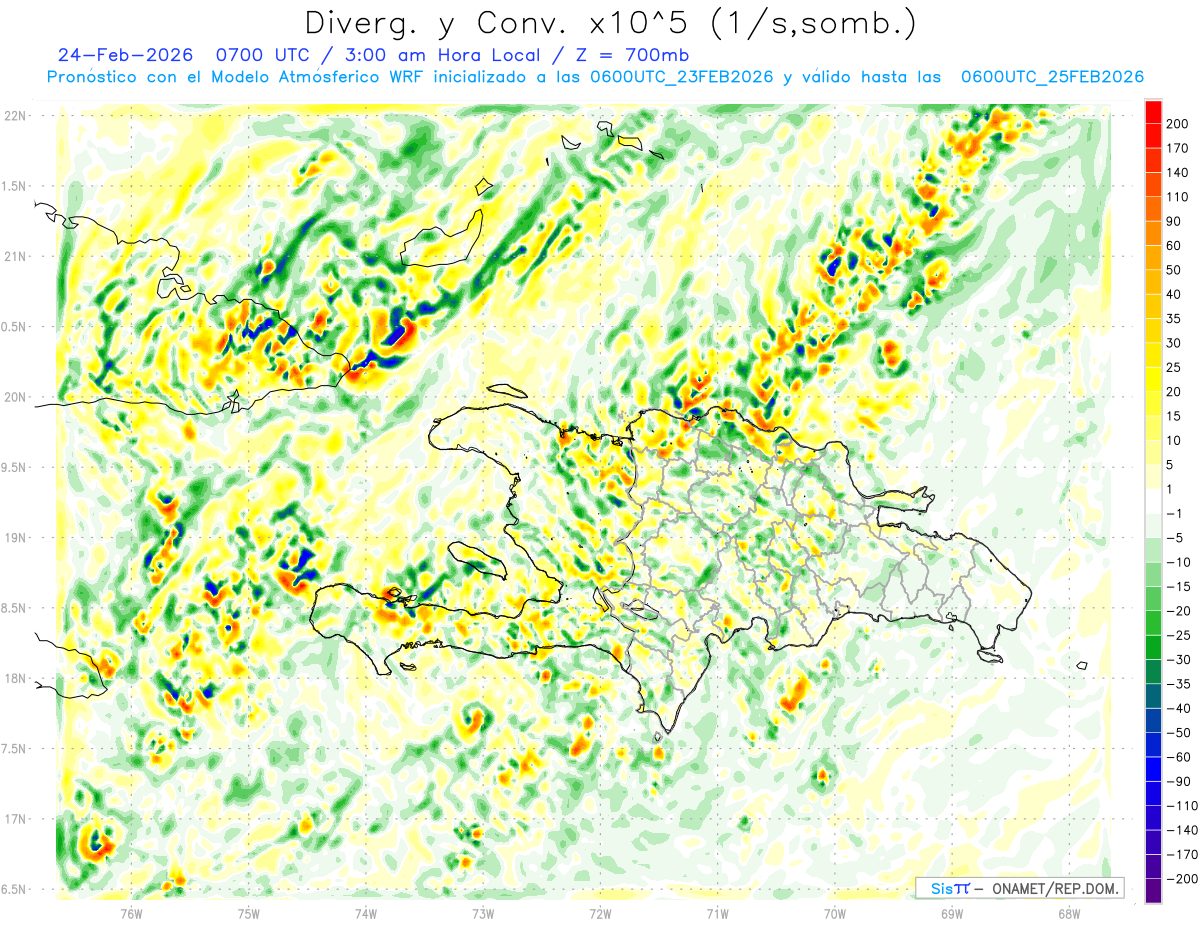Click the '60' positive color scale value
This screenshot has height=927, width=1200.
1175,246
